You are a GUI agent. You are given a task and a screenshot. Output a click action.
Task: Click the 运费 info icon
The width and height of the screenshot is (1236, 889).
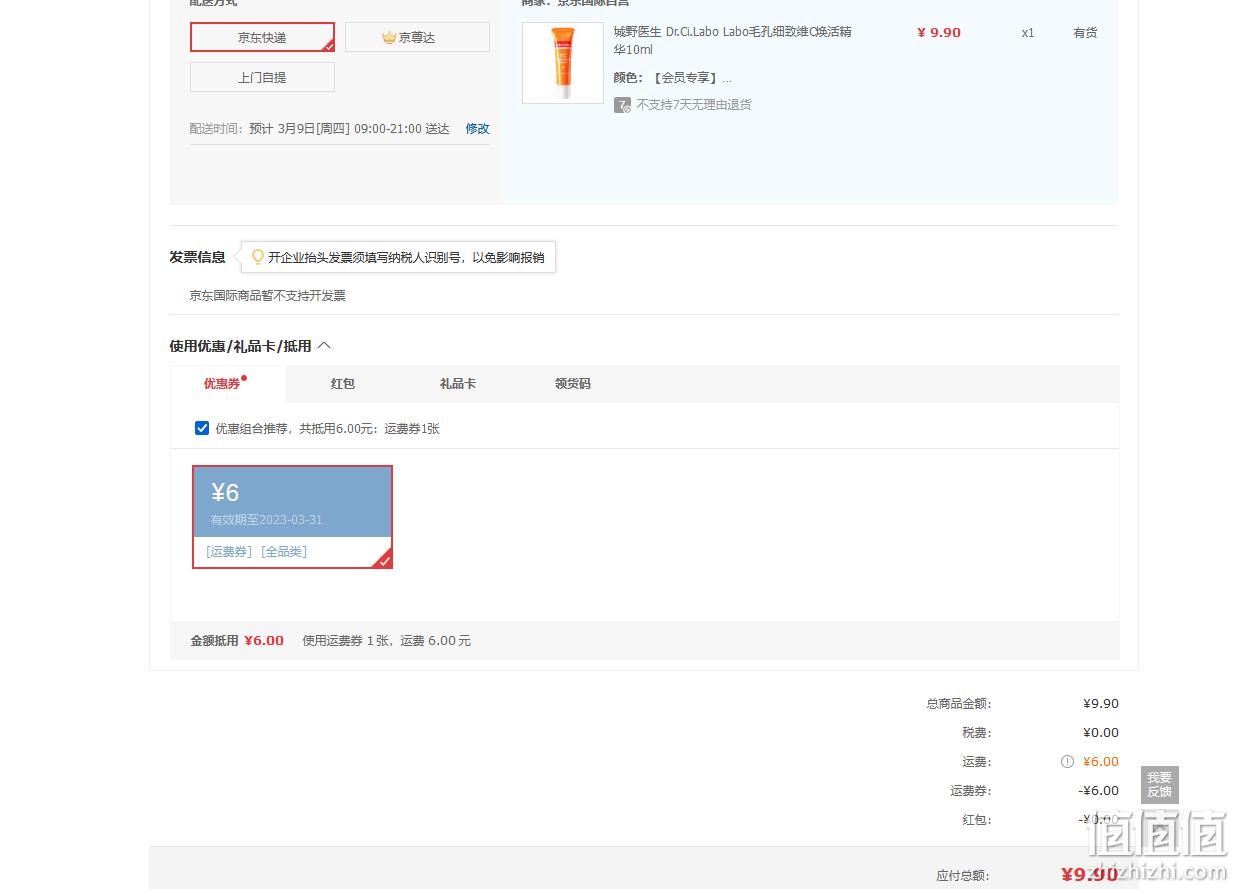point(1067,762)
